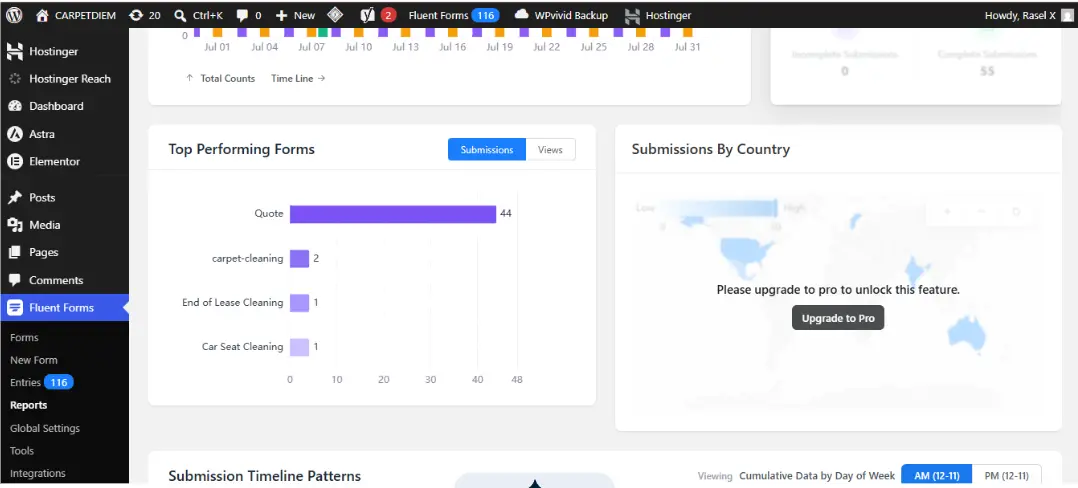Click the Quote form label
Screen dimensions: 1078x488
(x=269, y=214)
